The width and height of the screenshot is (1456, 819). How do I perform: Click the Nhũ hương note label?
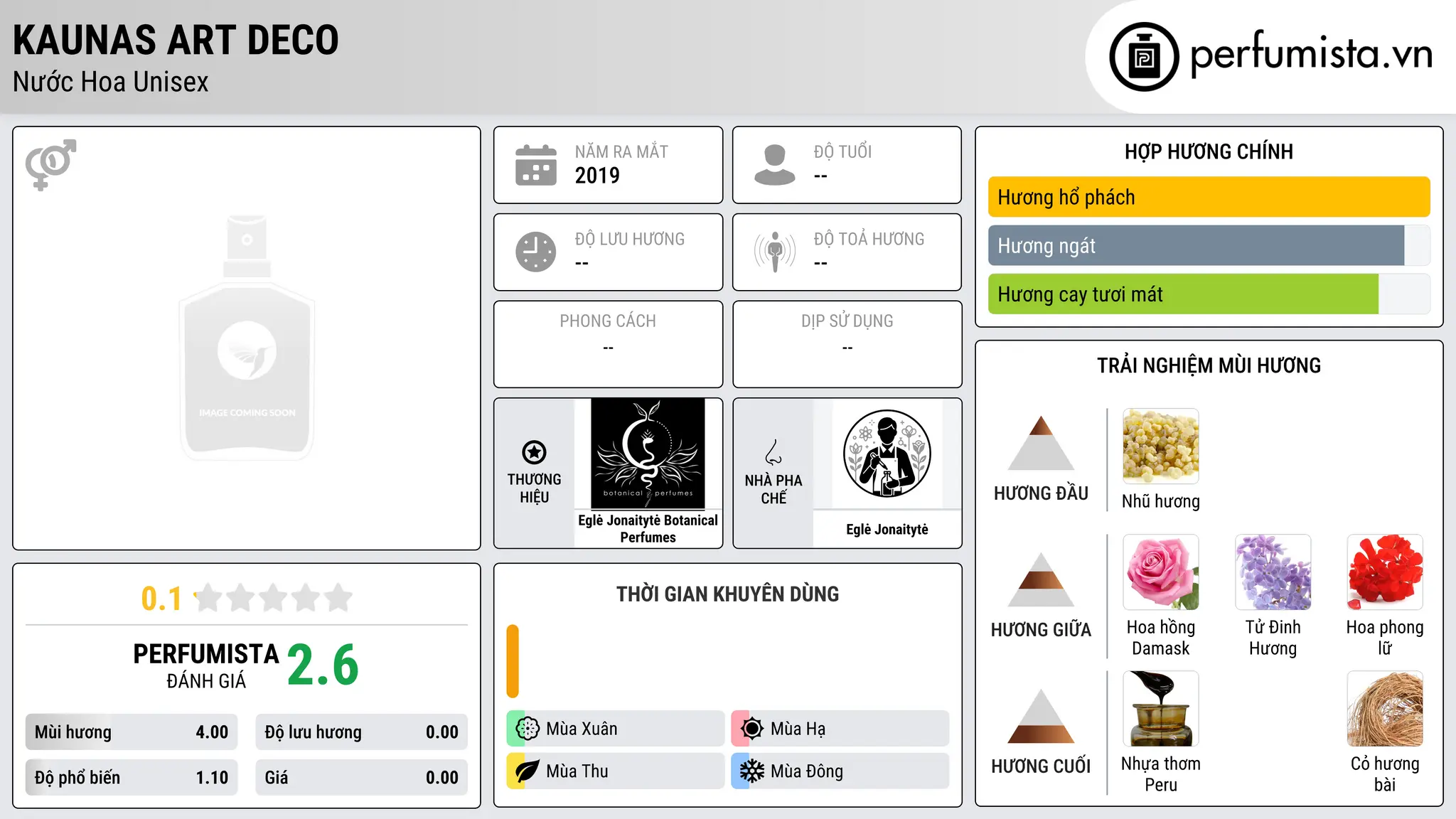coord(1161,502)
